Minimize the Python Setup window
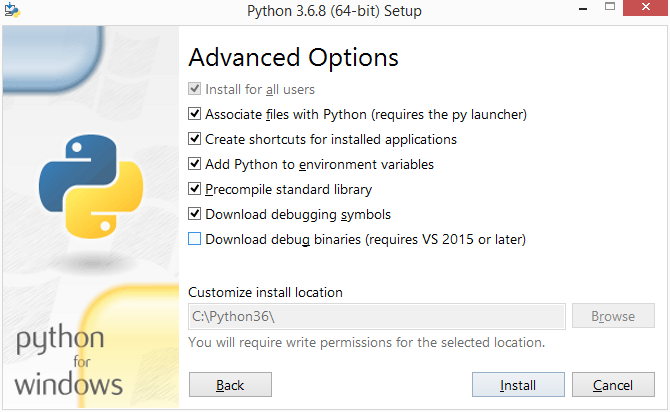This screenshot has height=412, width=670. (583, 8)
